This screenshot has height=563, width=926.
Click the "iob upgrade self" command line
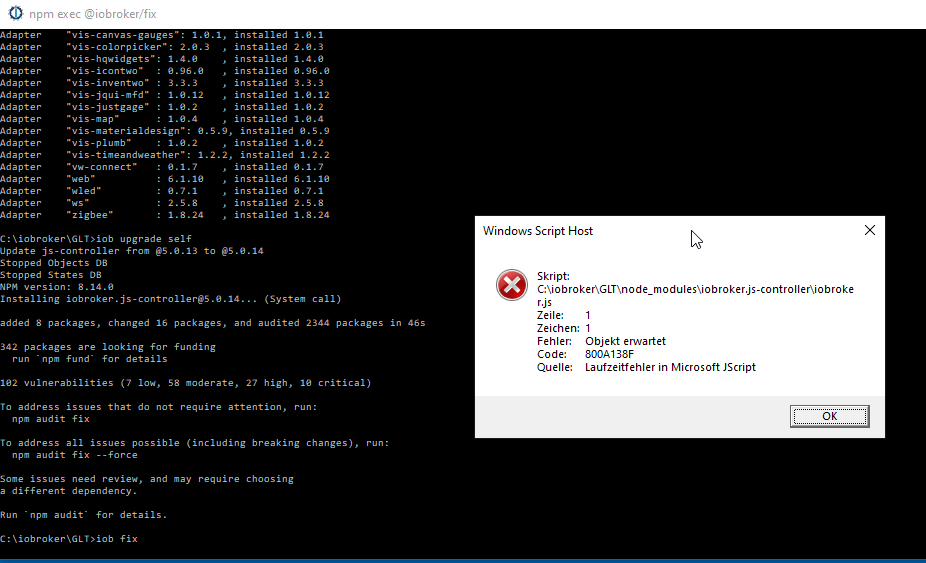(96, 239)
